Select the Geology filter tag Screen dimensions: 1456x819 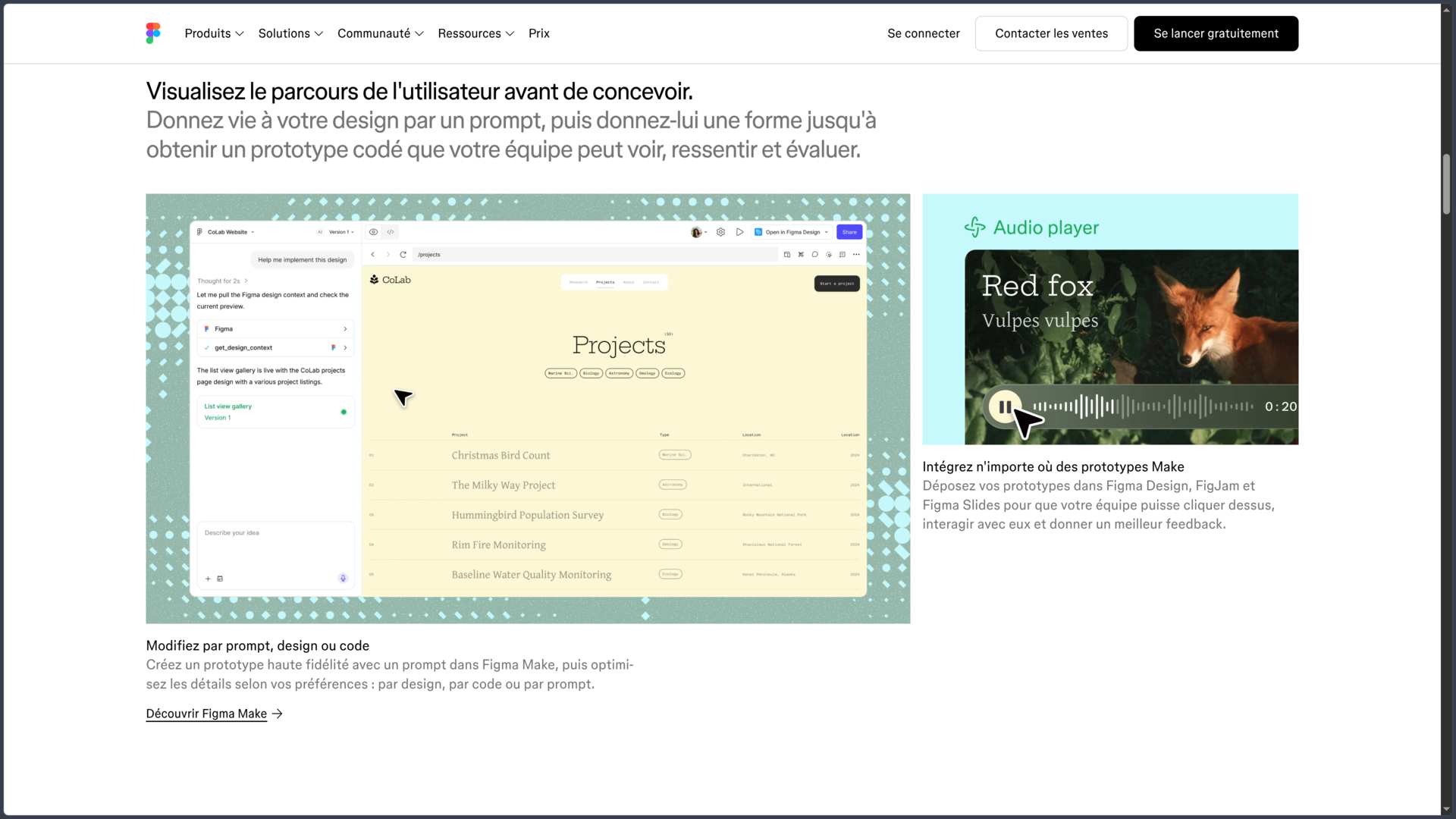pos(647,373)
